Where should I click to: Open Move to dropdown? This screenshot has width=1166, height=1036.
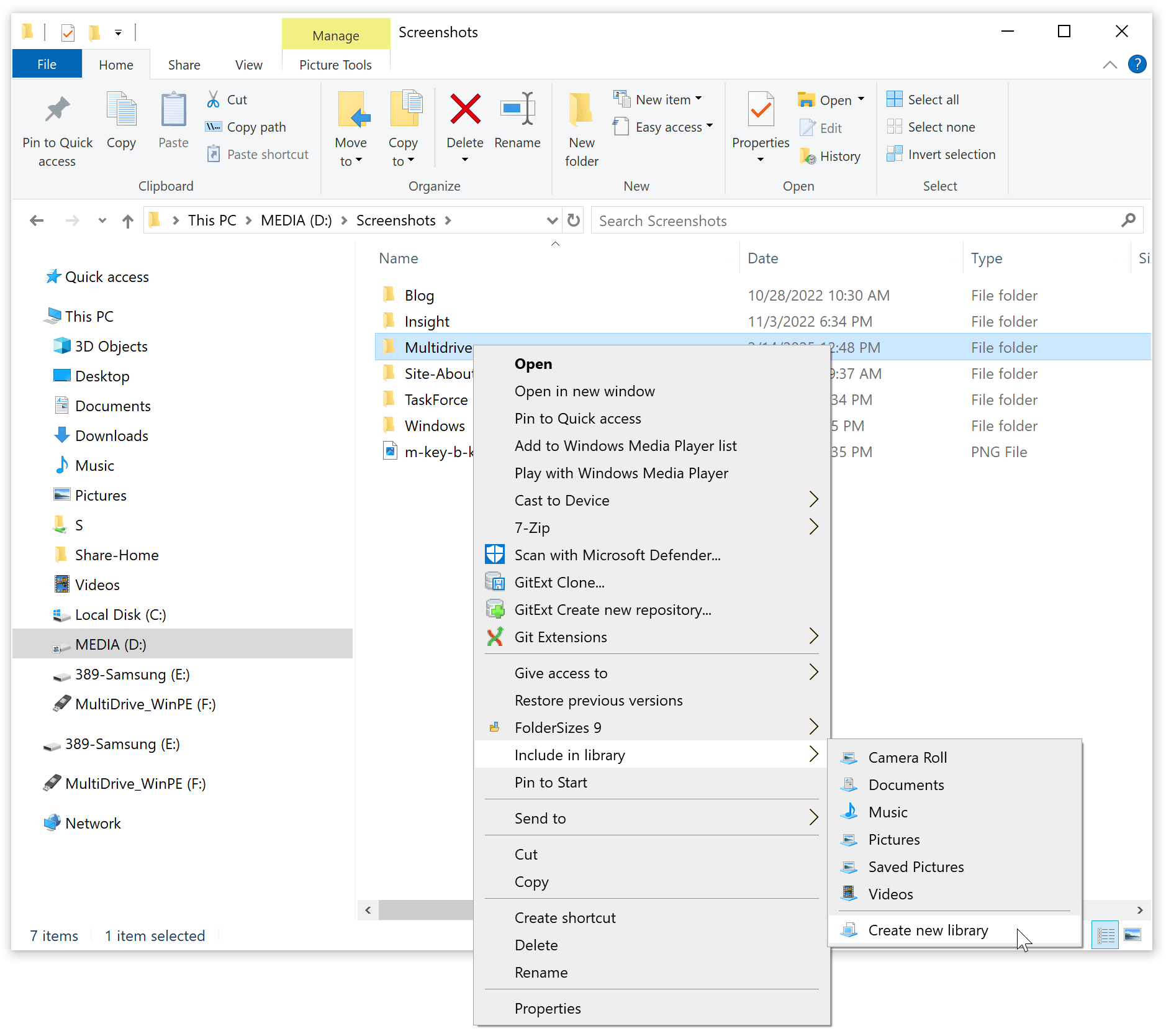[351, 161]
